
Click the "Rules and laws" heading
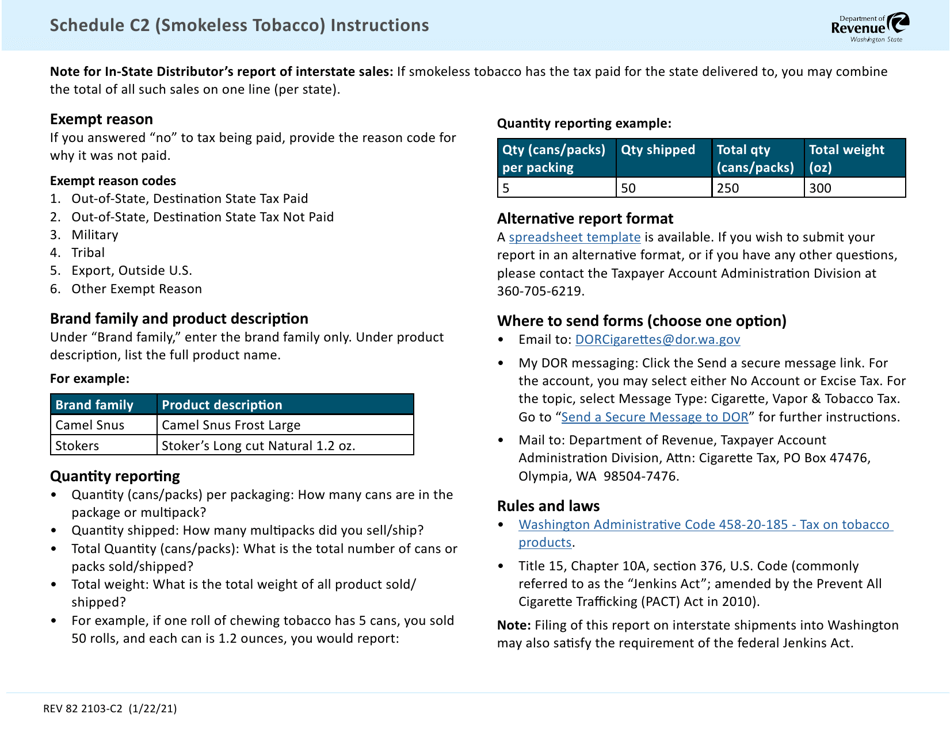548,506
